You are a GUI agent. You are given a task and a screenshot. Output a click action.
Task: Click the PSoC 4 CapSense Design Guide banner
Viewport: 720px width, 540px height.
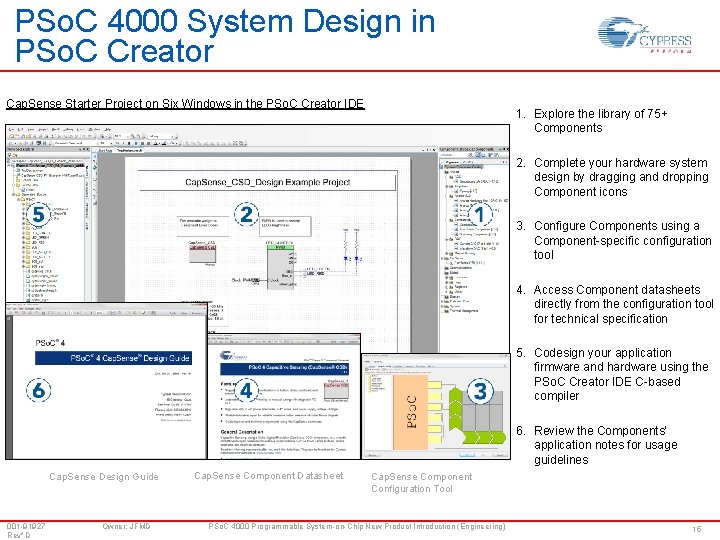coord(113,358)
